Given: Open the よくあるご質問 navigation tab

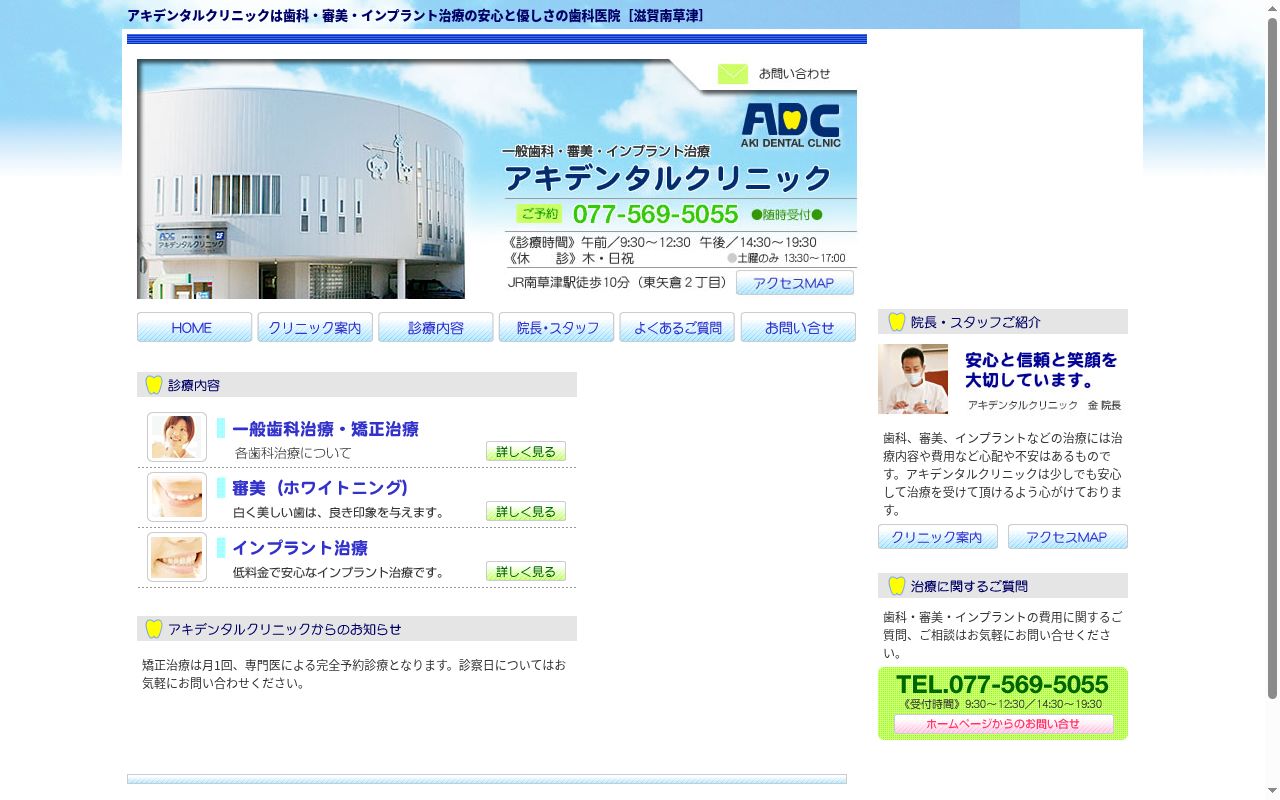Looking at the screenshot, I should (x=677, y=327).
